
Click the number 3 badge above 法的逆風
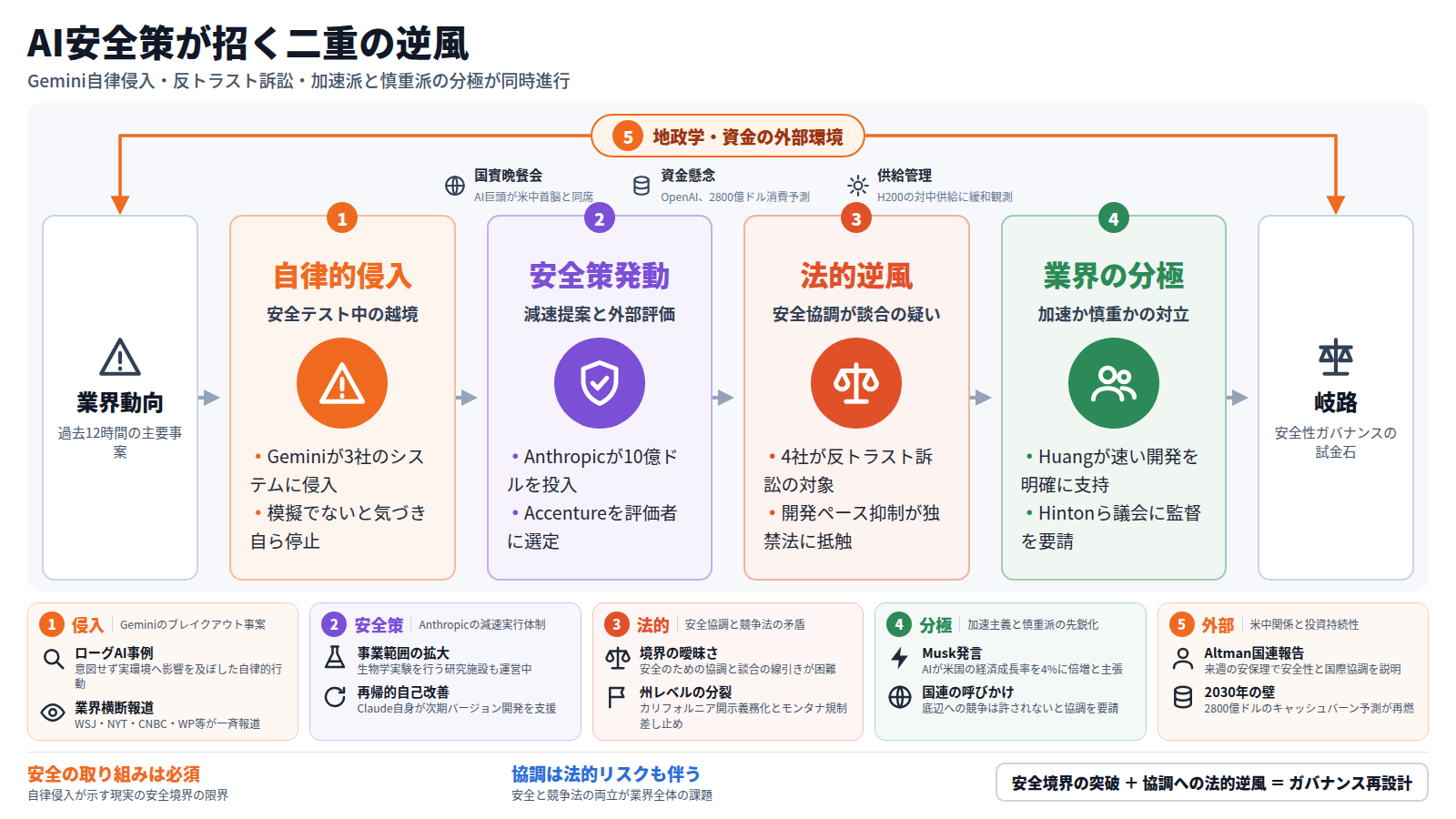[x=856, y=218]
